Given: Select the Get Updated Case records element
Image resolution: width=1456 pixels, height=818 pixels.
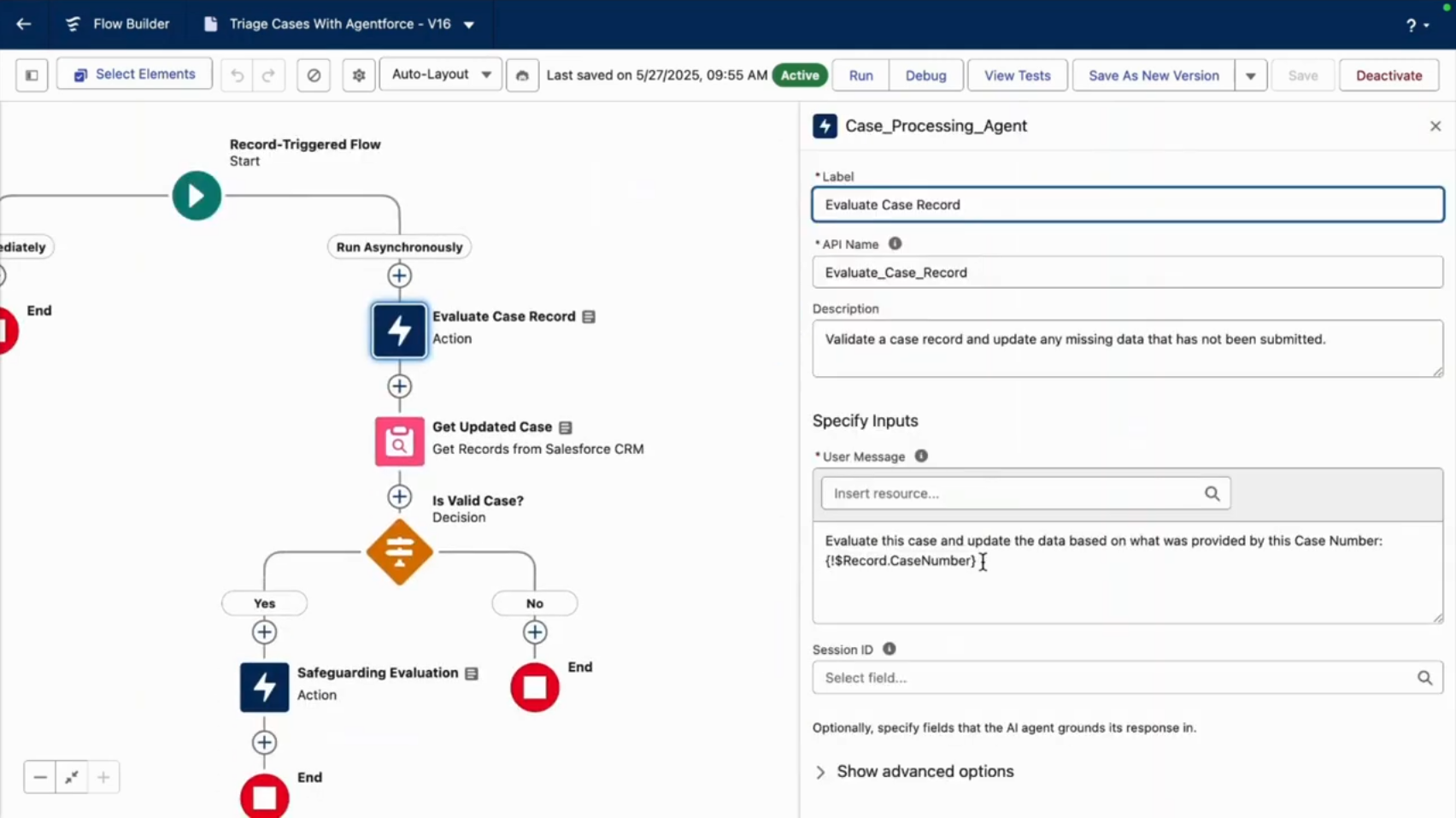Looking at the screenshot, I should click(398, 441).
